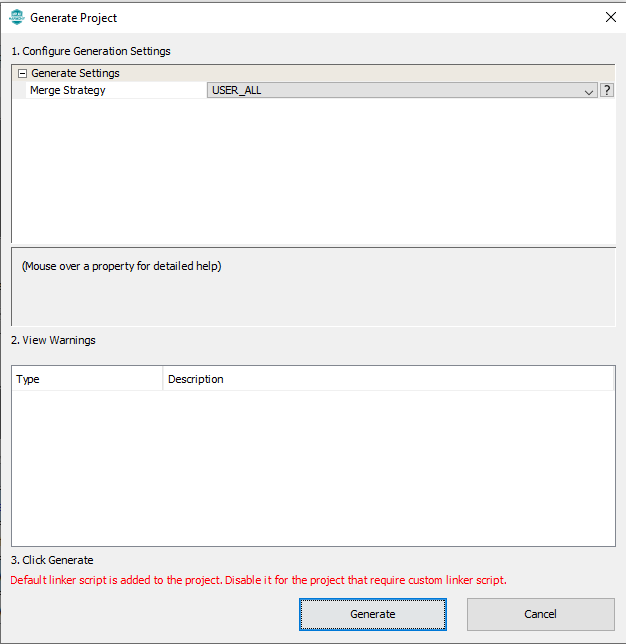The image size is (626, 644).
Task: Select the Merge Strategy property label
Action: point(67,90)
